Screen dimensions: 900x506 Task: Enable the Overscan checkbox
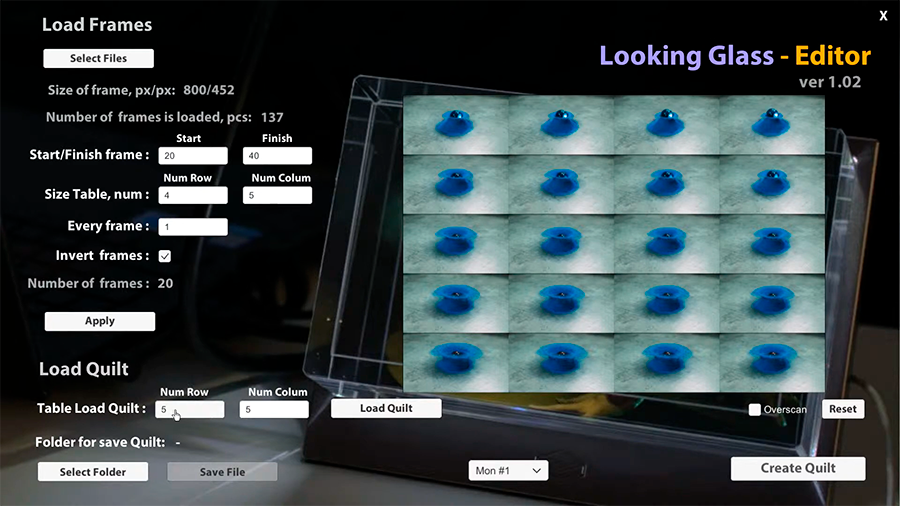tap(755, 409)
